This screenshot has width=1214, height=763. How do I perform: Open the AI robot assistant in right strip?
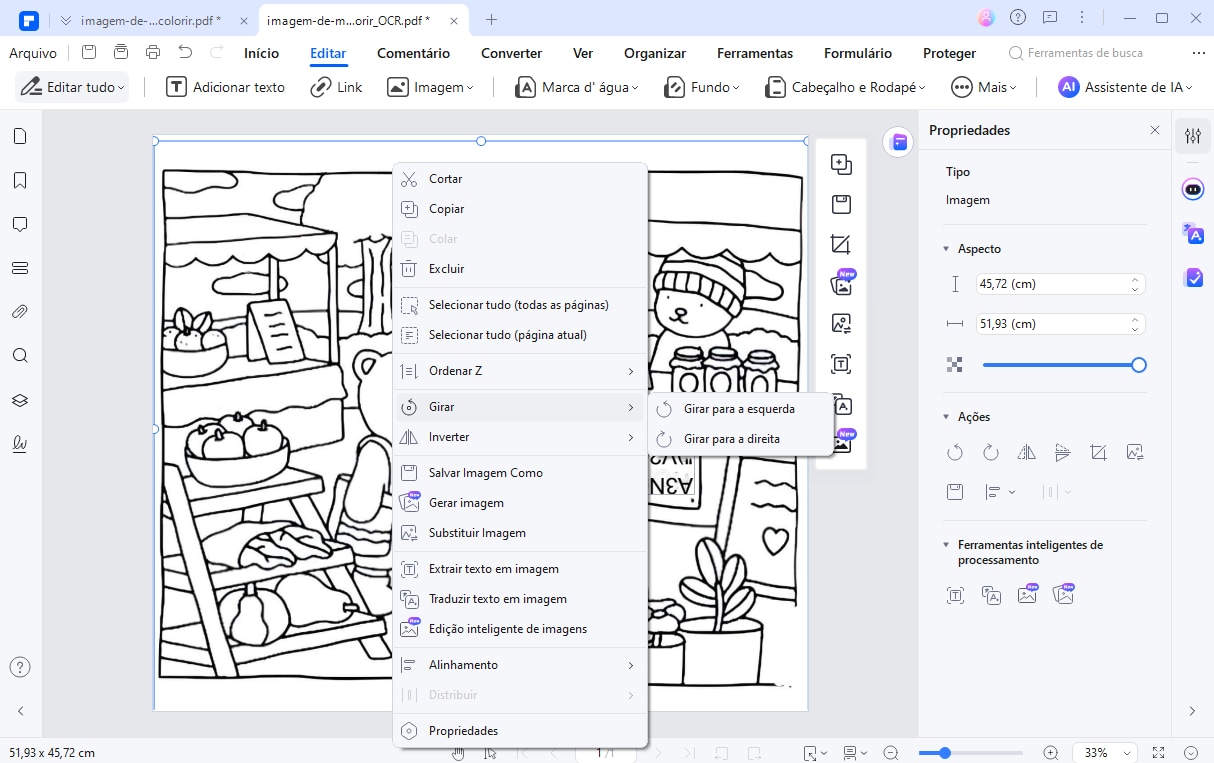point(1193,189)
